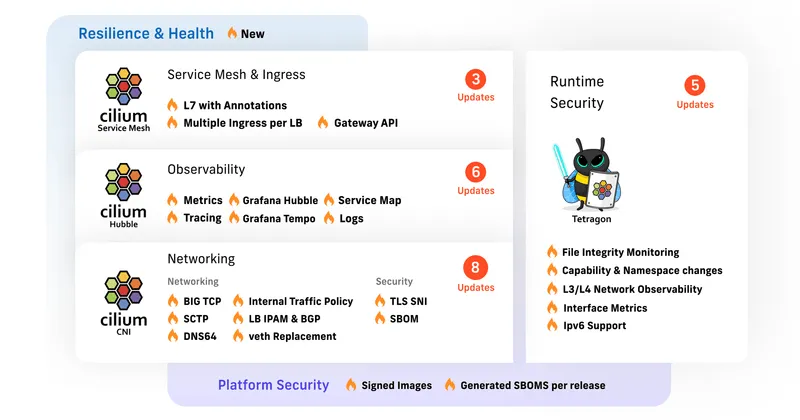Image resolution: width=800 pixels, height=420 pixels.
Task: Click flame icon next to SBOM
Action: 380,318
